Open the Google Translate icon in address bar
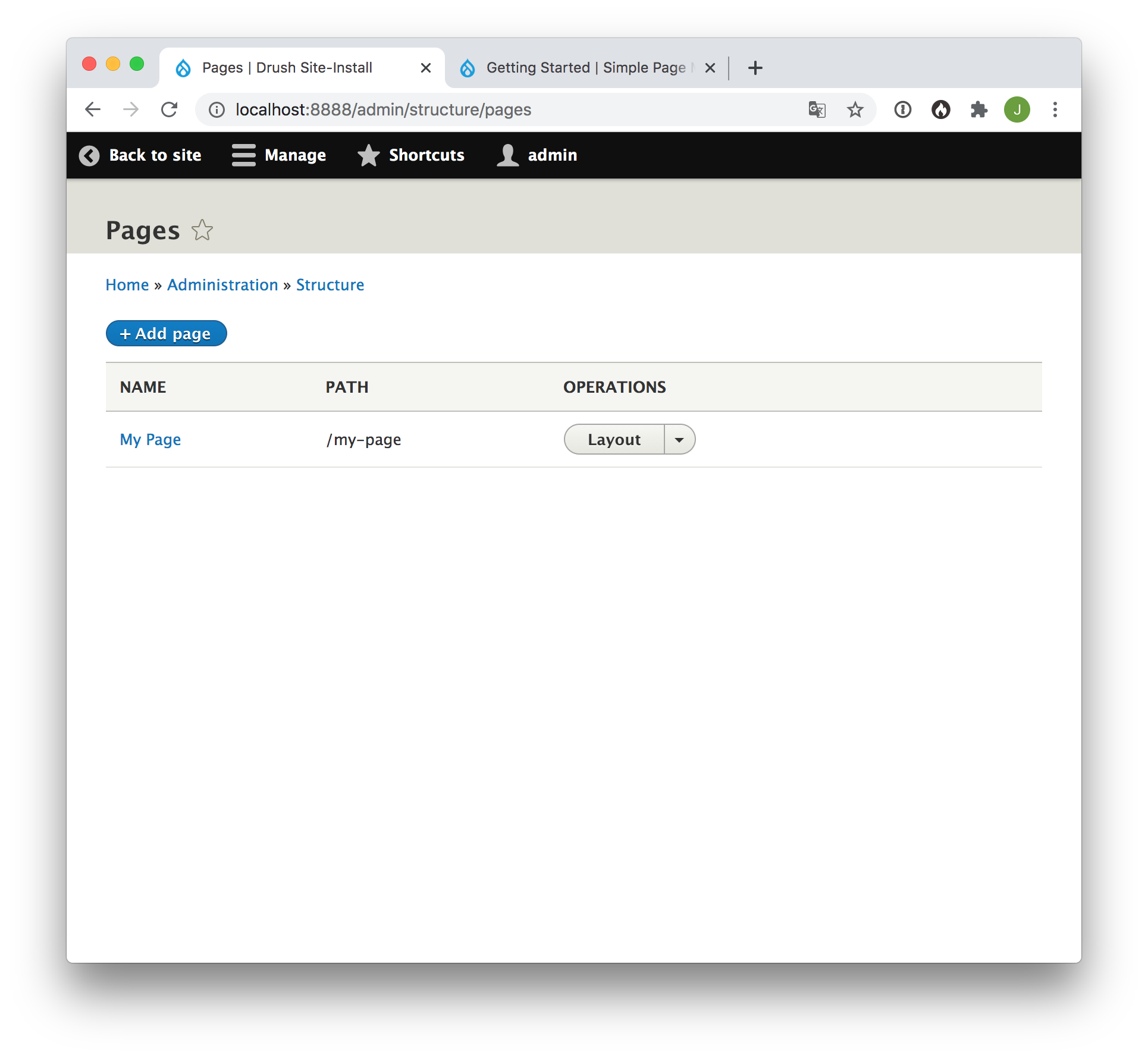The image size is (1148, 1058). tap(817, 109)
